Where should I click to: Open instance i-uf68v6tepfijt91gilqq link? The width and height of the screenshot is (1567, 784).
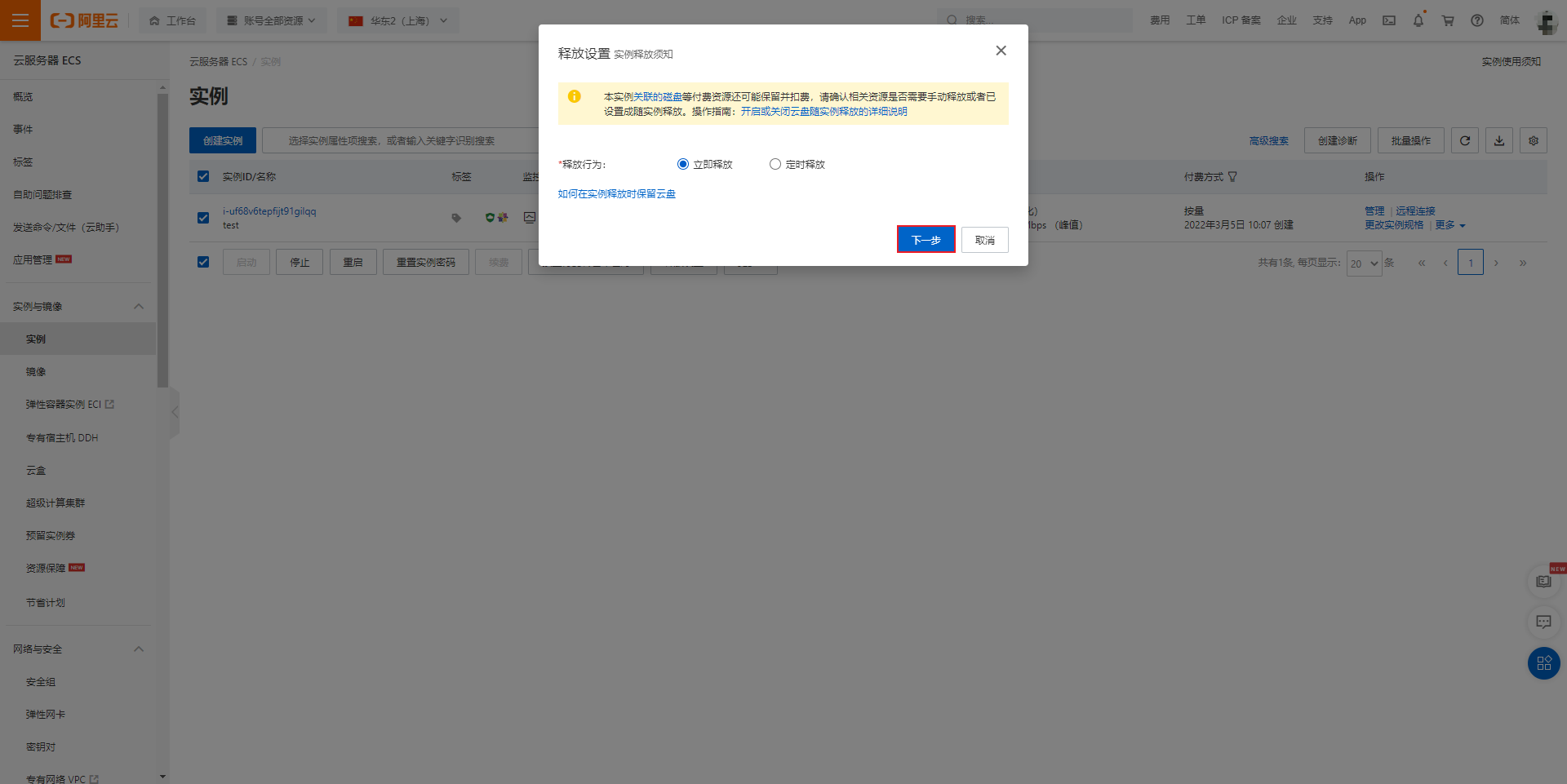pyautogui.click(x=269, y=211)
